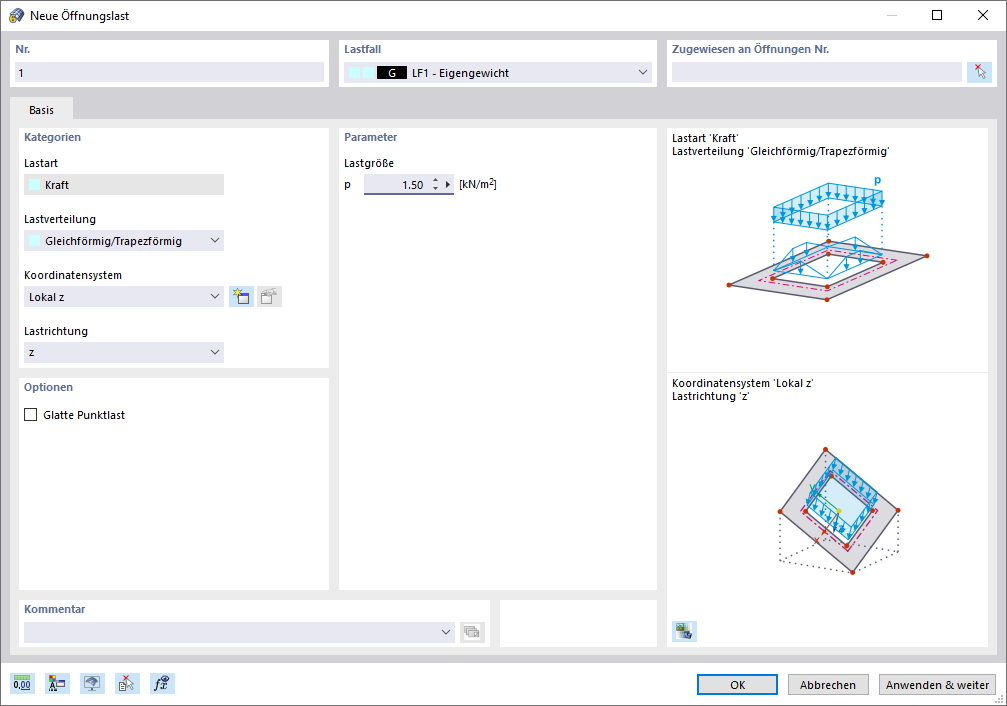Confirm with the OK button

737,685
